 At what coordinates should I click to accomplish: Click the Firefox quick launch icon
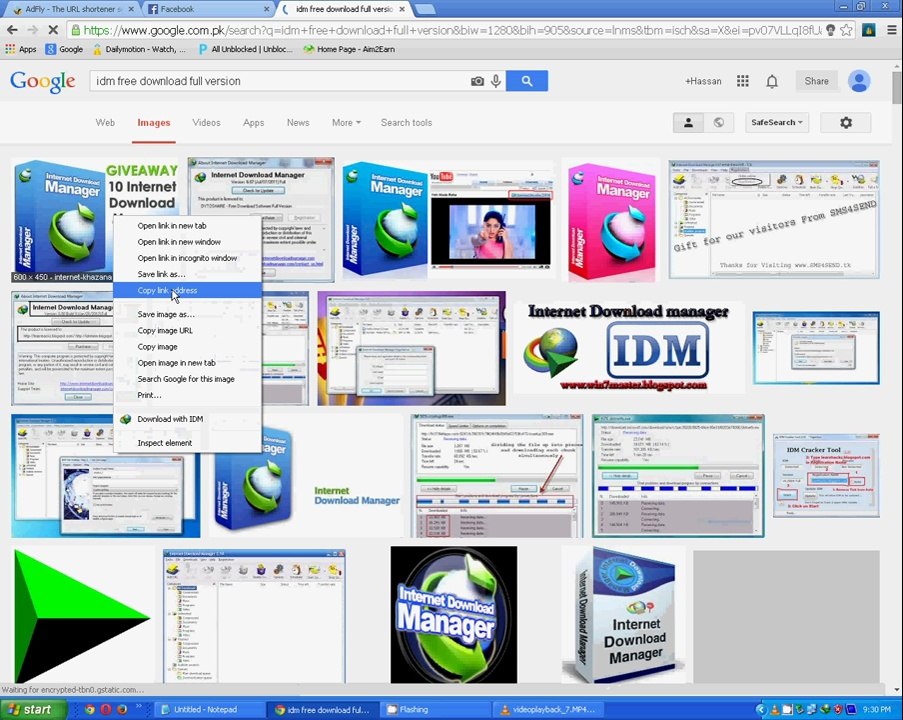pos(122,710)
